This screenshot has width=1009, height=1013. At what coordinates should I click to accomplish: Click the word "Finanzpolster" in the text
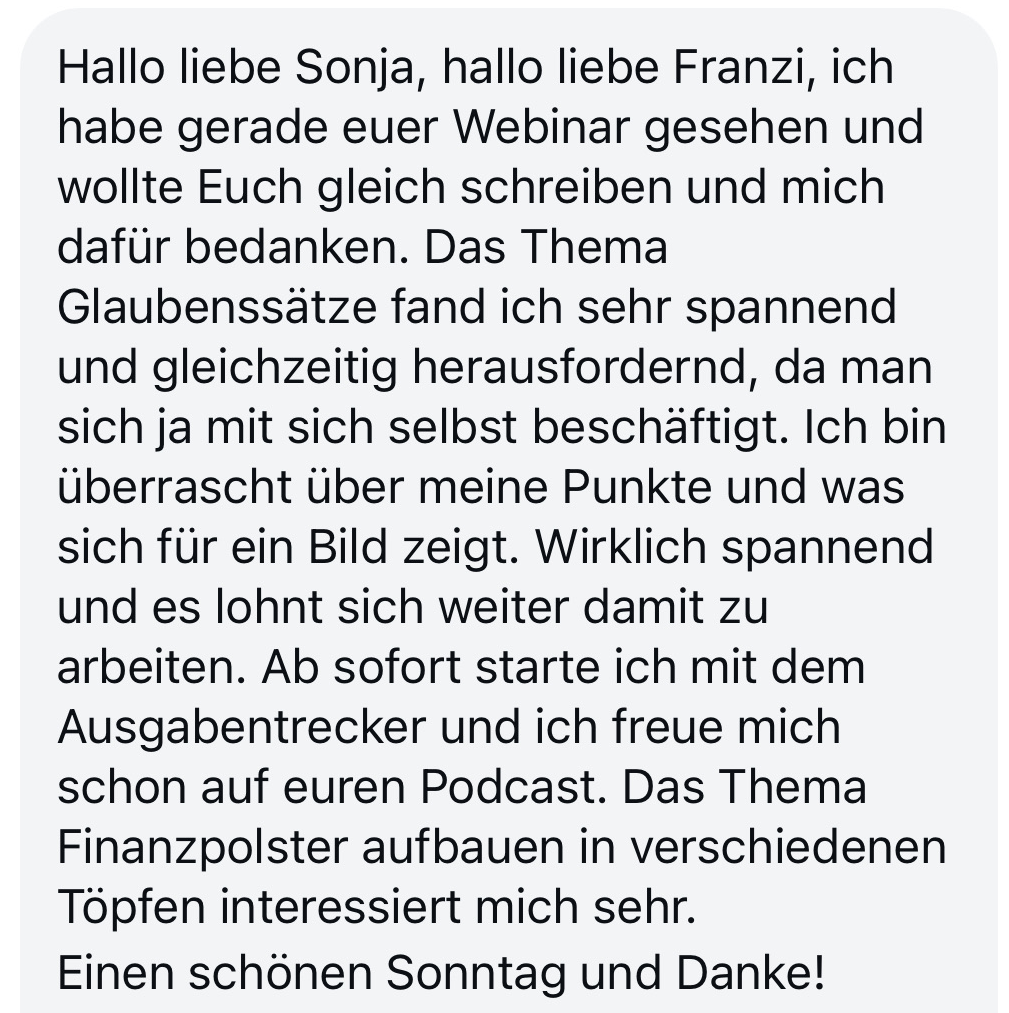click(203, 847)
